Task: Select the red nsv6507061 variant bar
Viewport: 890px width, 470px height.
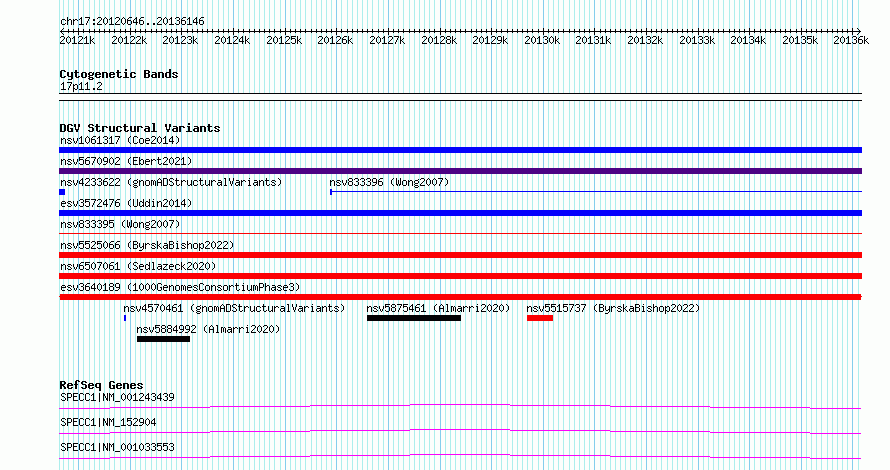Action: point(460,276)
